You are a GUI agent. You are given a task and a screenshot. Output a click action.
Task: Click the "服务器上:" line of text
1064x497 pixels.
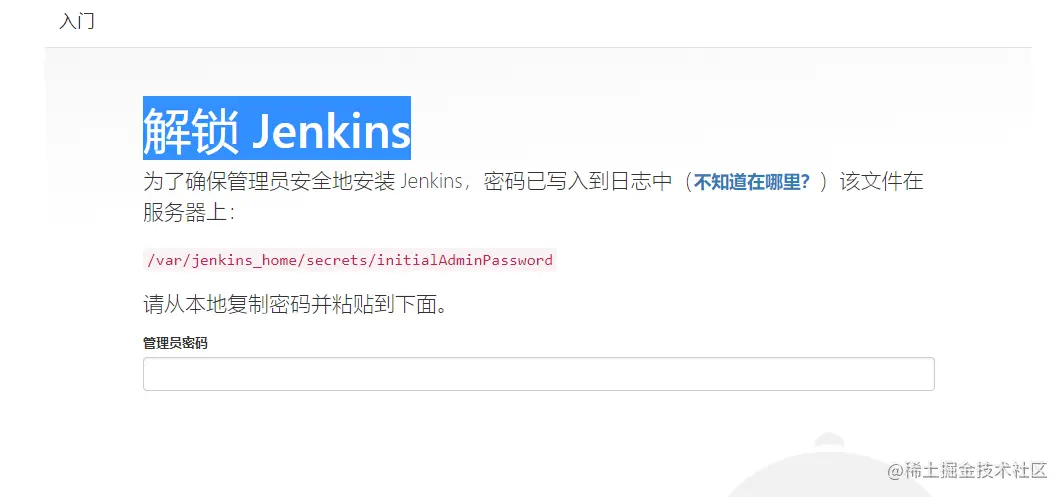pos(189,213)
